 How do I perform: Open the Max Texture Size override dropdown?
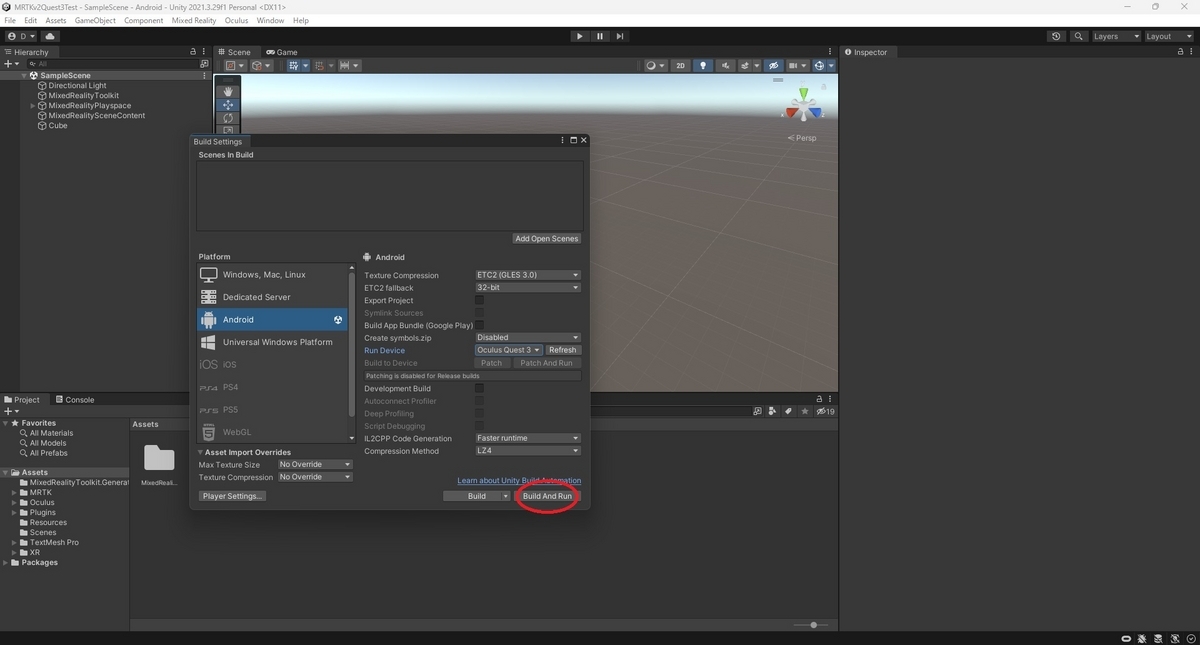[315, 465]
